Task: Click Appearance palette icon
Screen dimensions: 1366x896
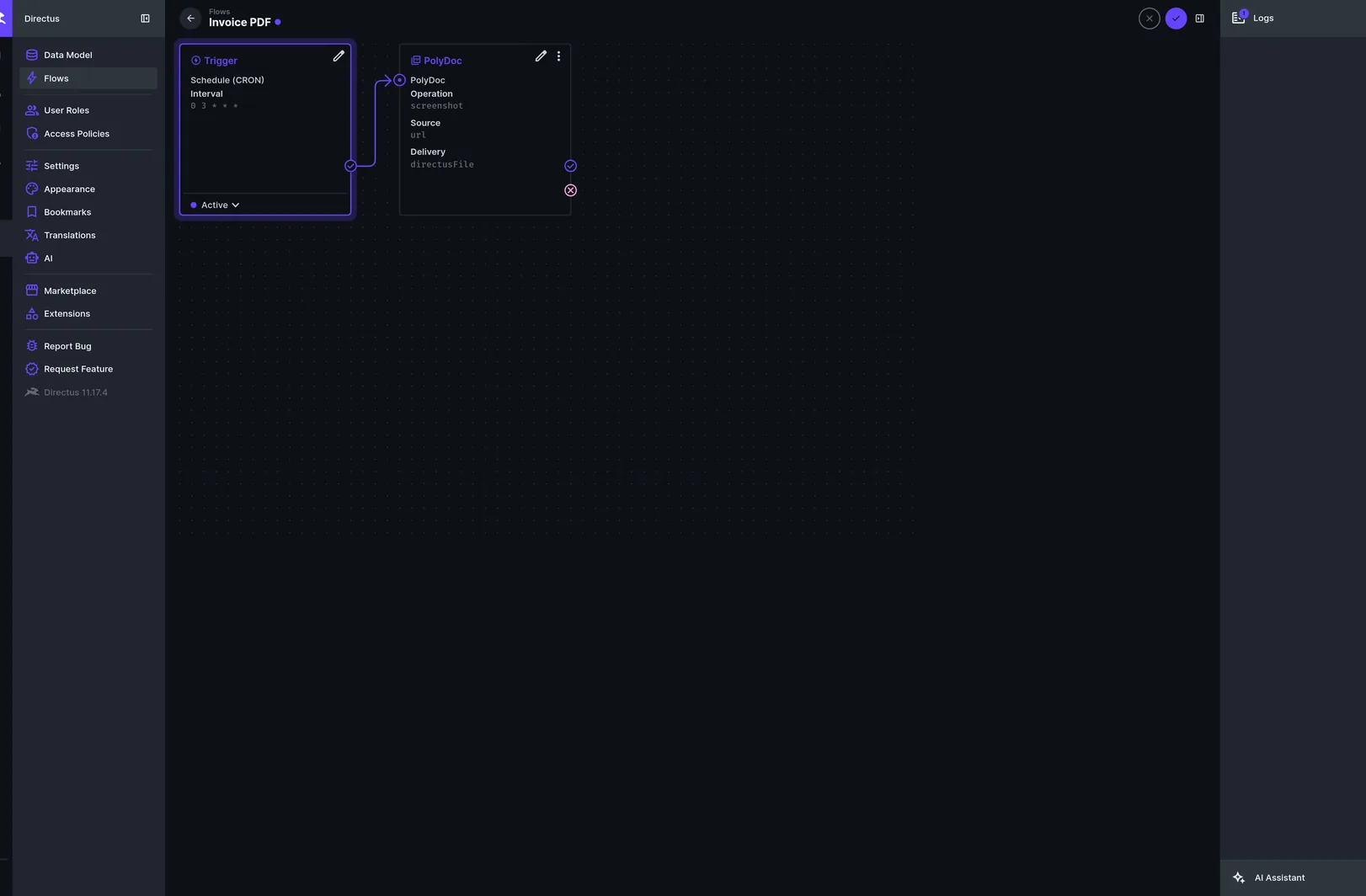Action: 31,189
